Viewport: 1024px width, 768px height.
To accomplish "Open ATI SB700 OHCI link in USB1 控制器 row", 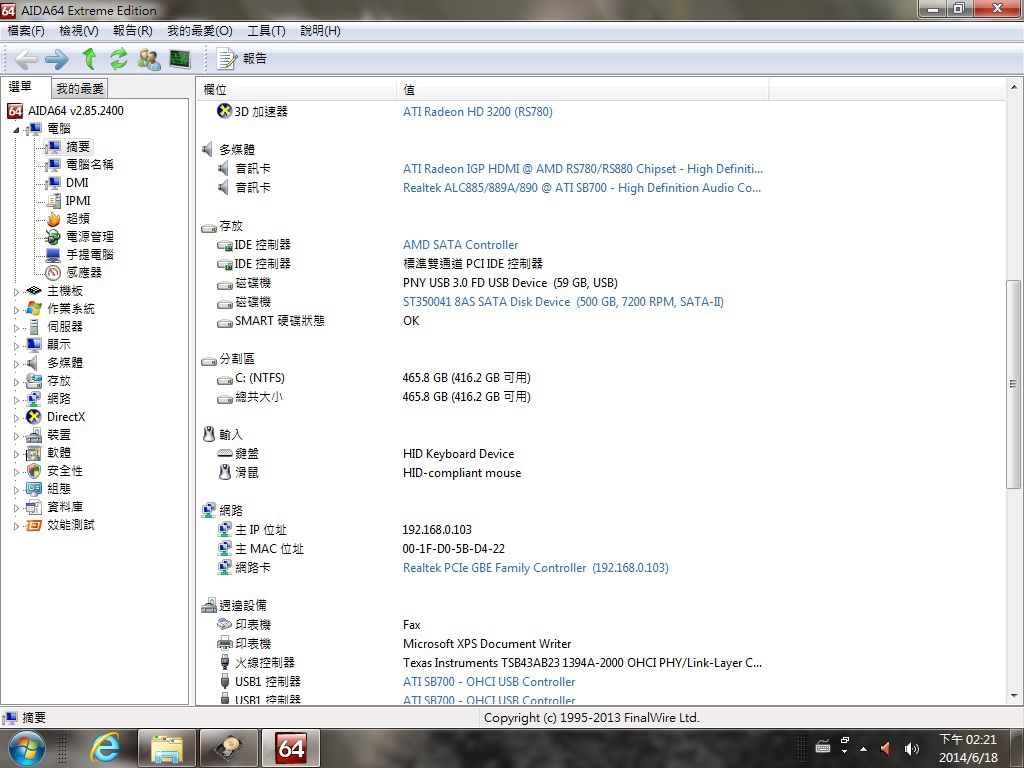I will [488, 682].
